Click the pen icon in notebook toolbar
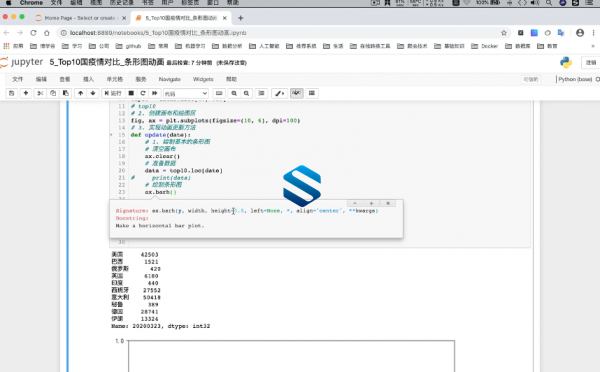Screen dimensions: 600x372 click(x=279, y=93)
